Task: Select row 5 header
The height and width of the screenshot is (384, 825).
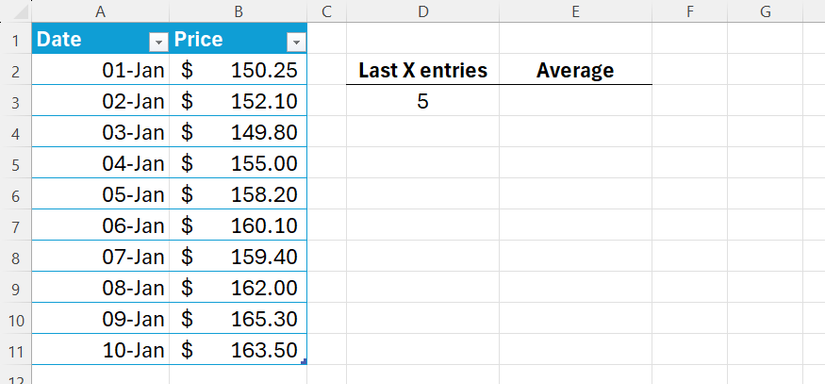Action: 16,163
